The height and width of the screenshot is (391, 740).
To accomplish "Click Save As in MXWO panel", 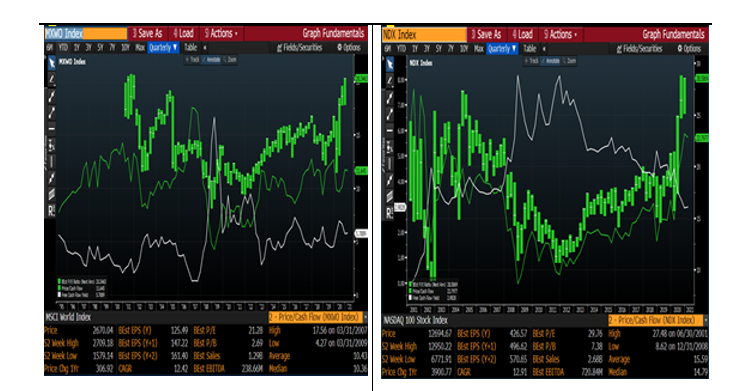I will click(147, 33).
